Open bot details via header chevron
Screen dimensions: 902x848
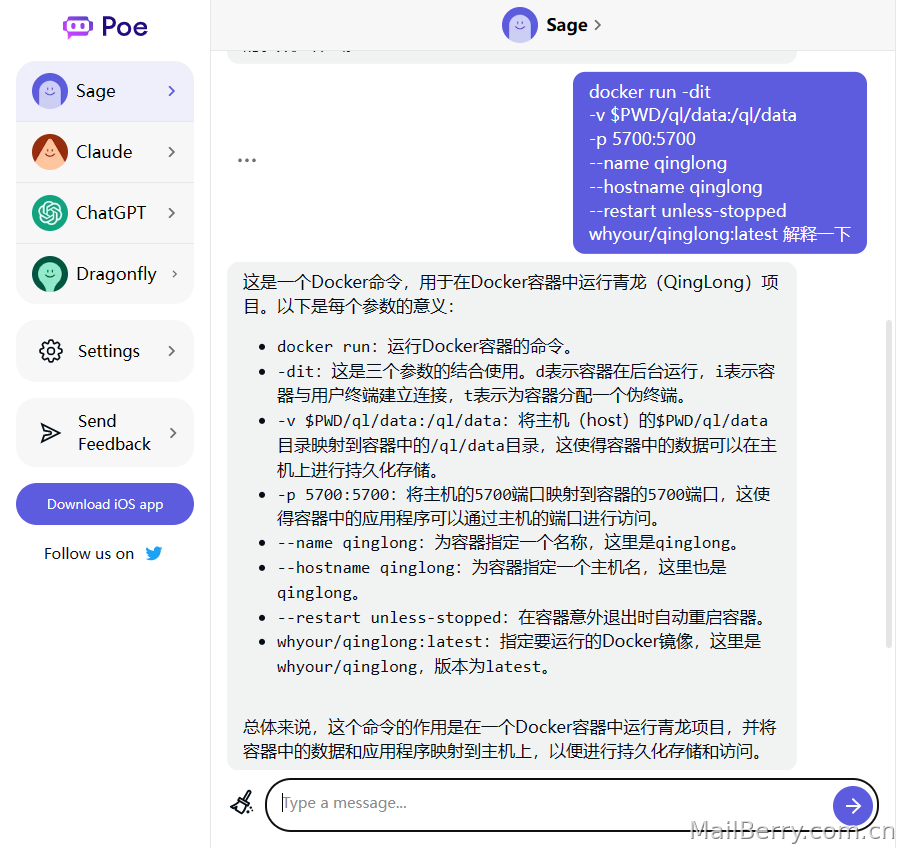point(598,25)
